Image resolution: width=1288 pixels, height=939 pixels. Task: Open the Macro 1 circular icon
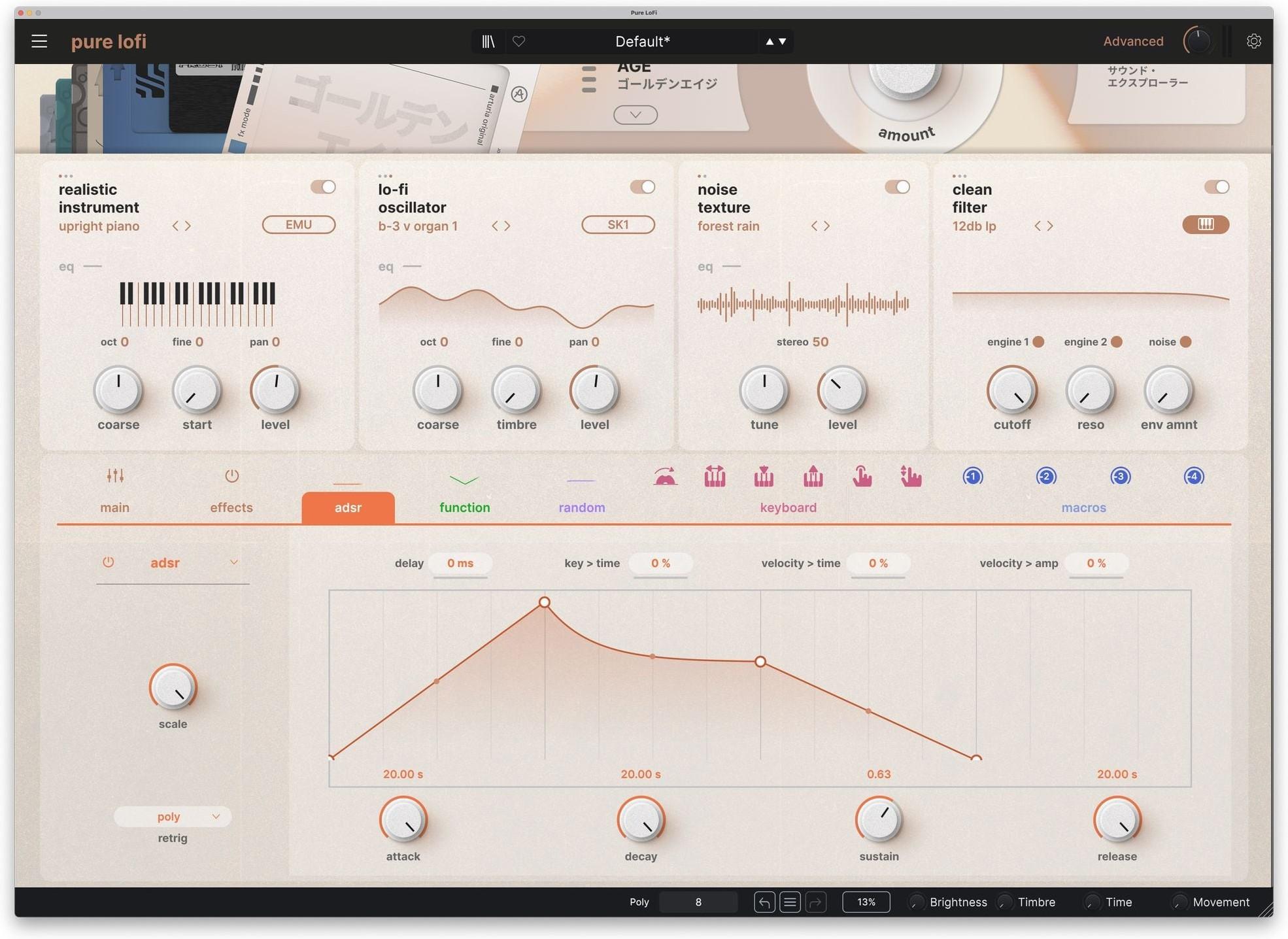tap(972, 477)
